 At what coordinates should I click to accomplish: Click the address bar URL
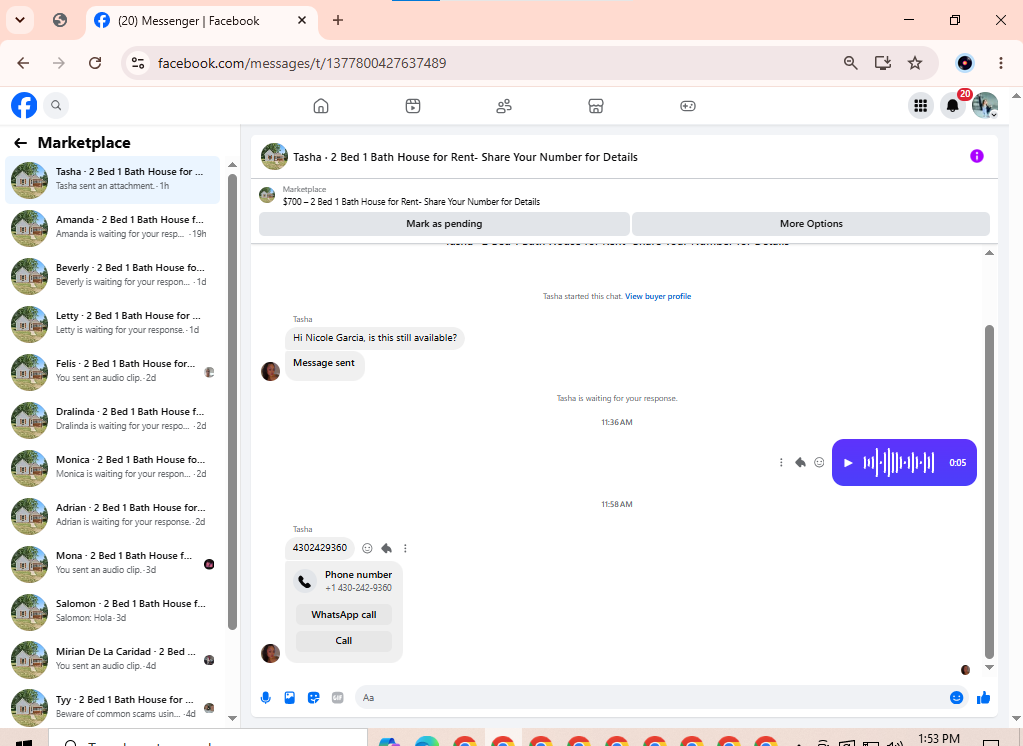[x=302, y=63]
